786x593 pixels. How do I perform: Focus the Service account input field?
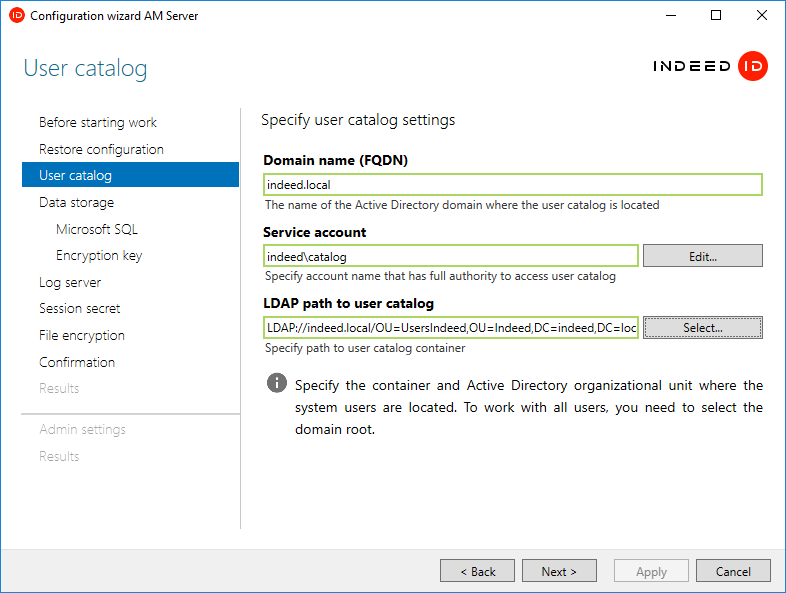pyautogui.click(x=450, y=256)
